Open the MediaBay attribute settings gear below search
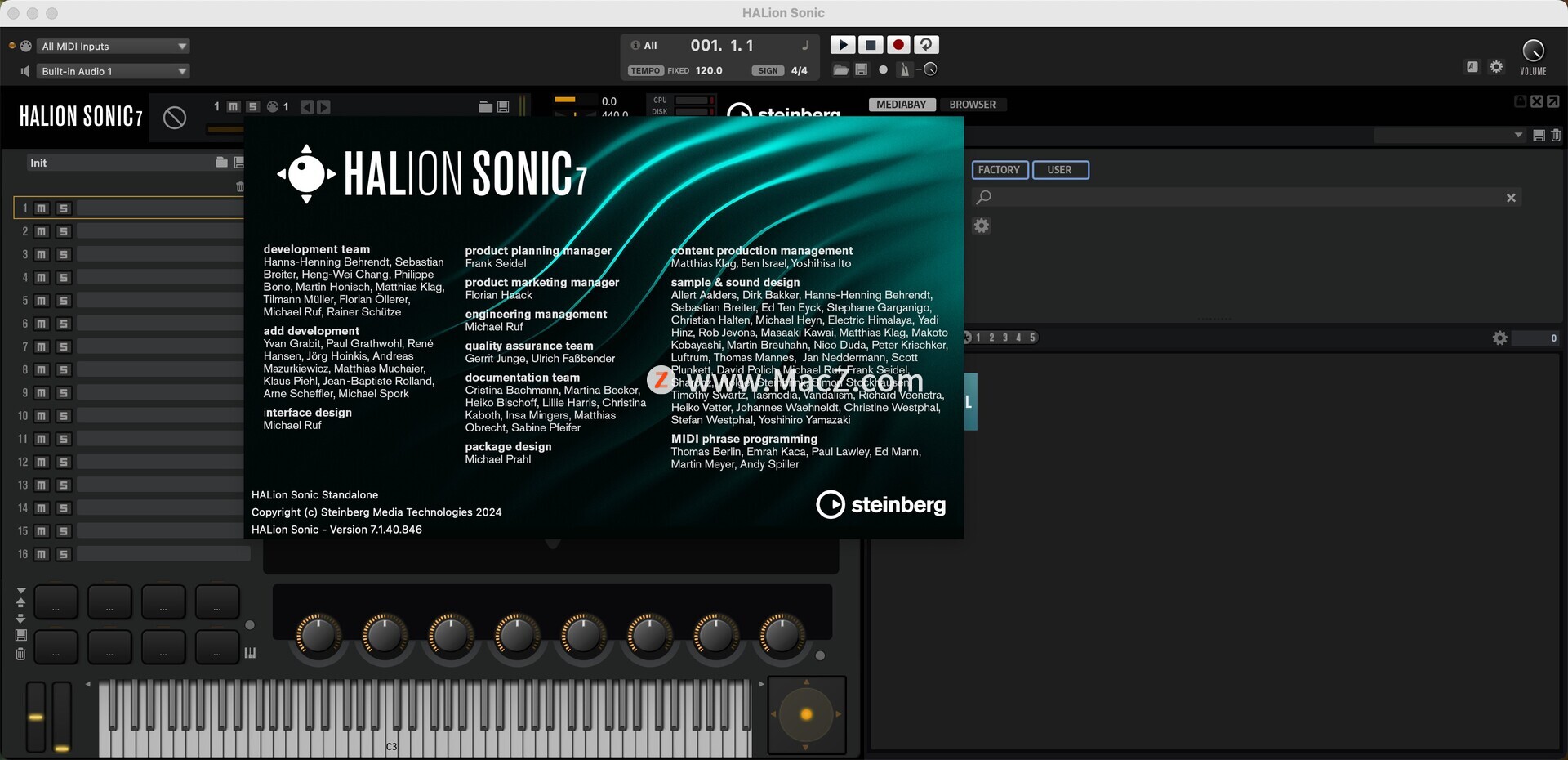This screenshot has width=1568, height=760. coord(982,226)
